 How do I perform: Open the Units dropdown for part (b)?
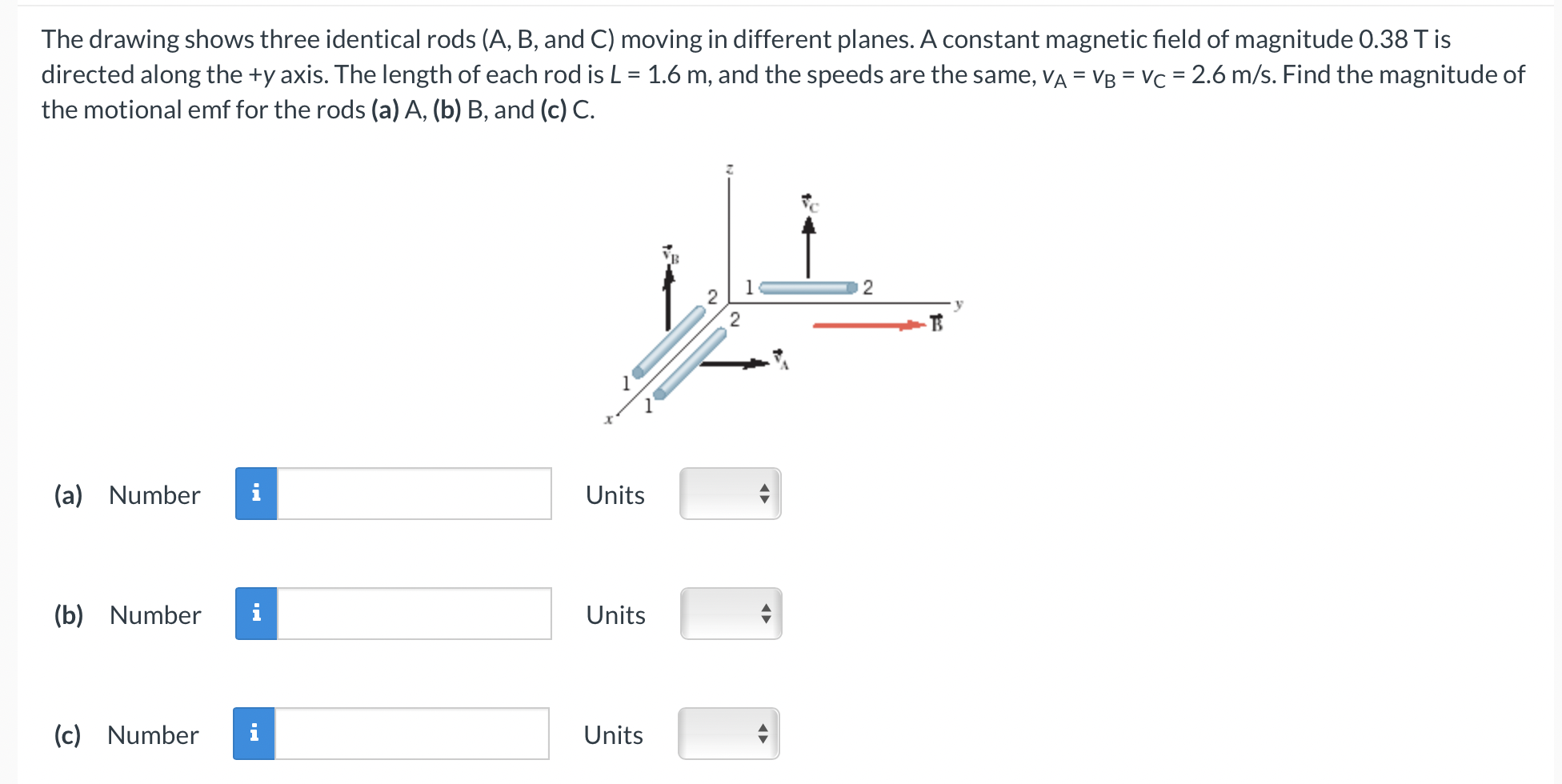tap(729, 614)
